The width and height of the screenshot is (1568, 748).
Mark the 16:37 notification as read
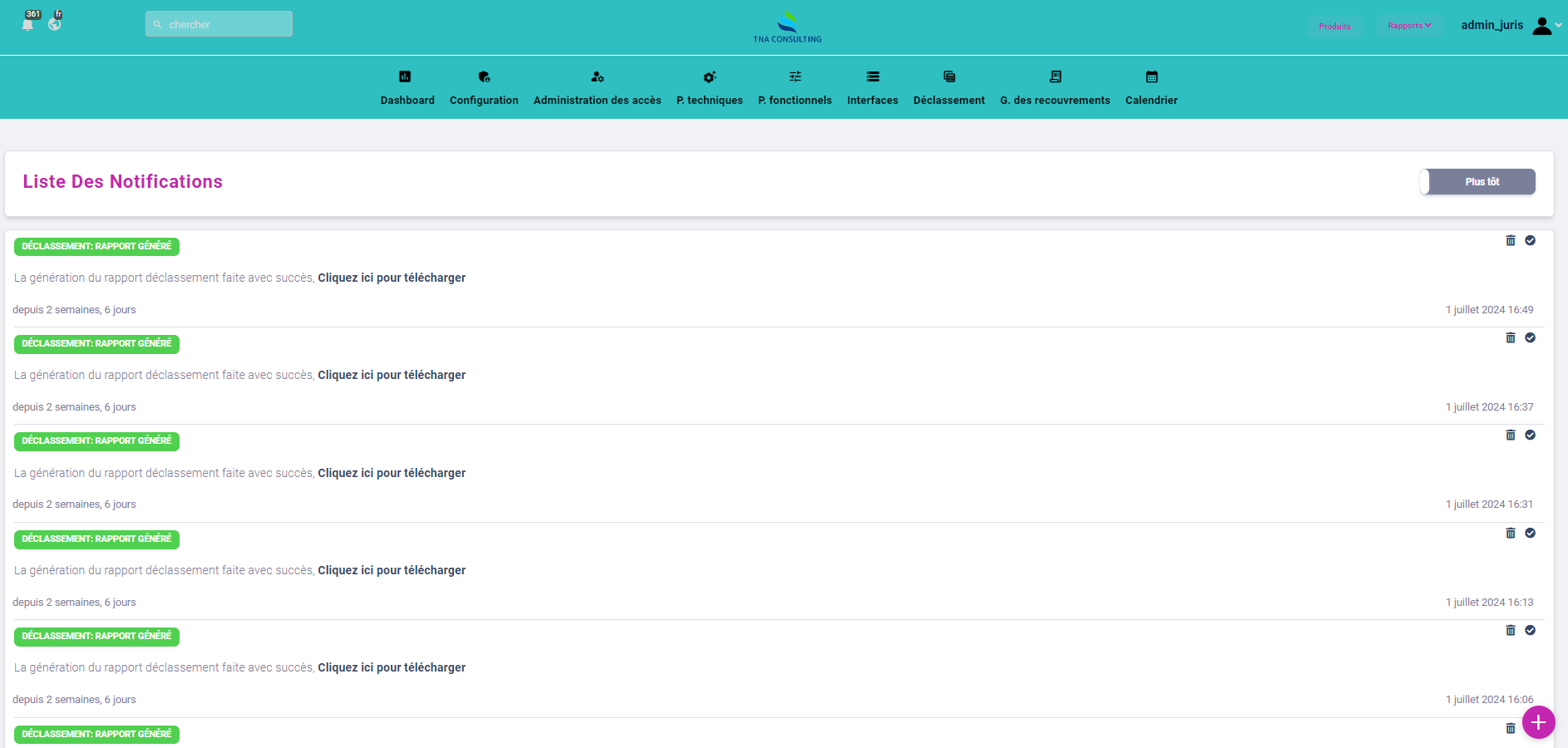pos(1530,337)
